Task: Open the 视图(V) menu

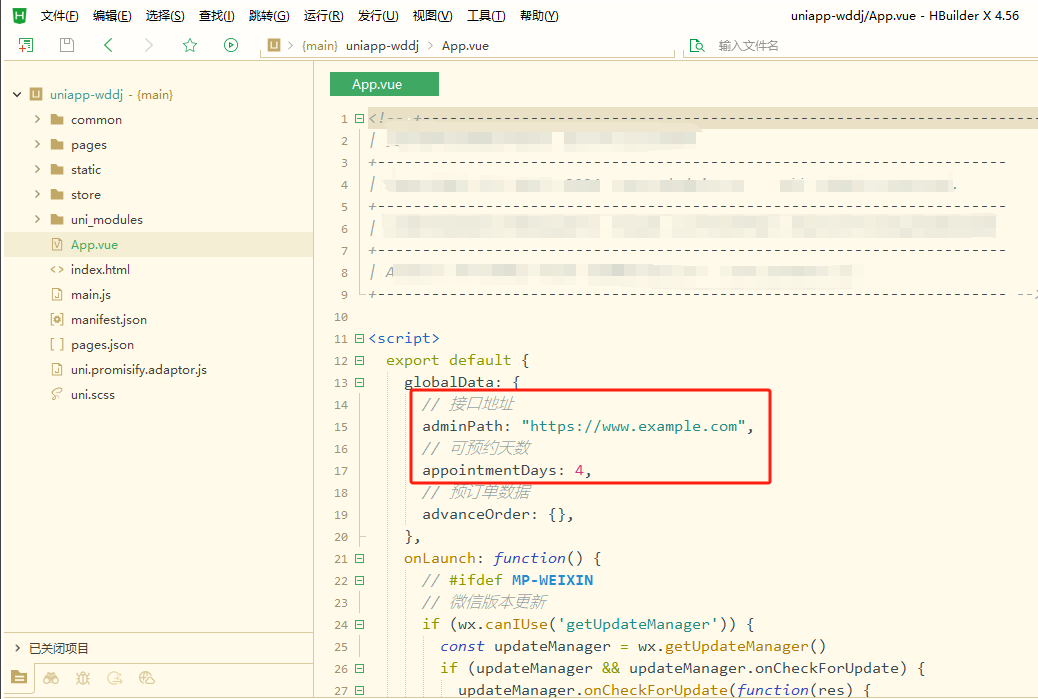Action: point(432,16)
